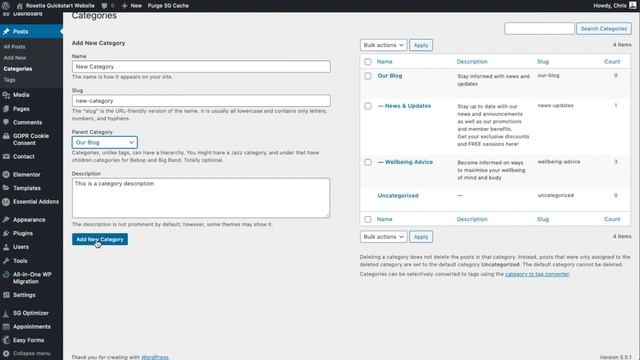Screen dimensions: 640x360
Task: Click the Media icon in sidebar
Action: 6,95
